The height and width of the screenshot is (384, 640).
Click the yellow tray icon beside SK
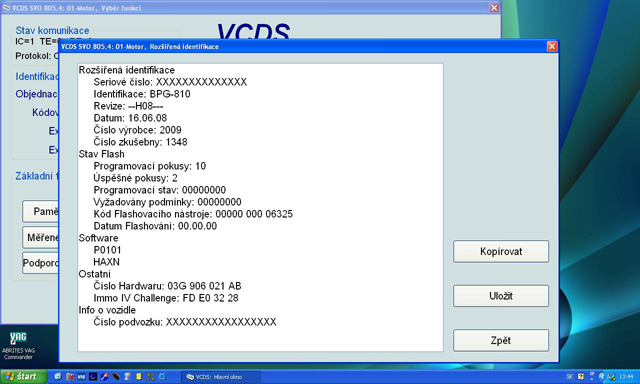click(x=581, y=376)
